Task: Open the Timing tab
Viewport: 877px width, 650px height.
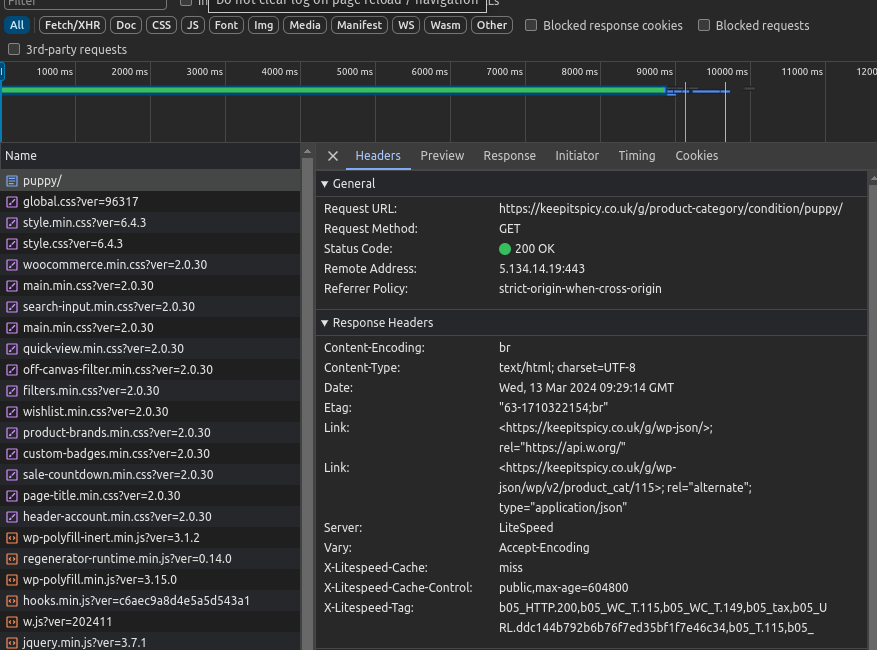Action: click(636, 156)
